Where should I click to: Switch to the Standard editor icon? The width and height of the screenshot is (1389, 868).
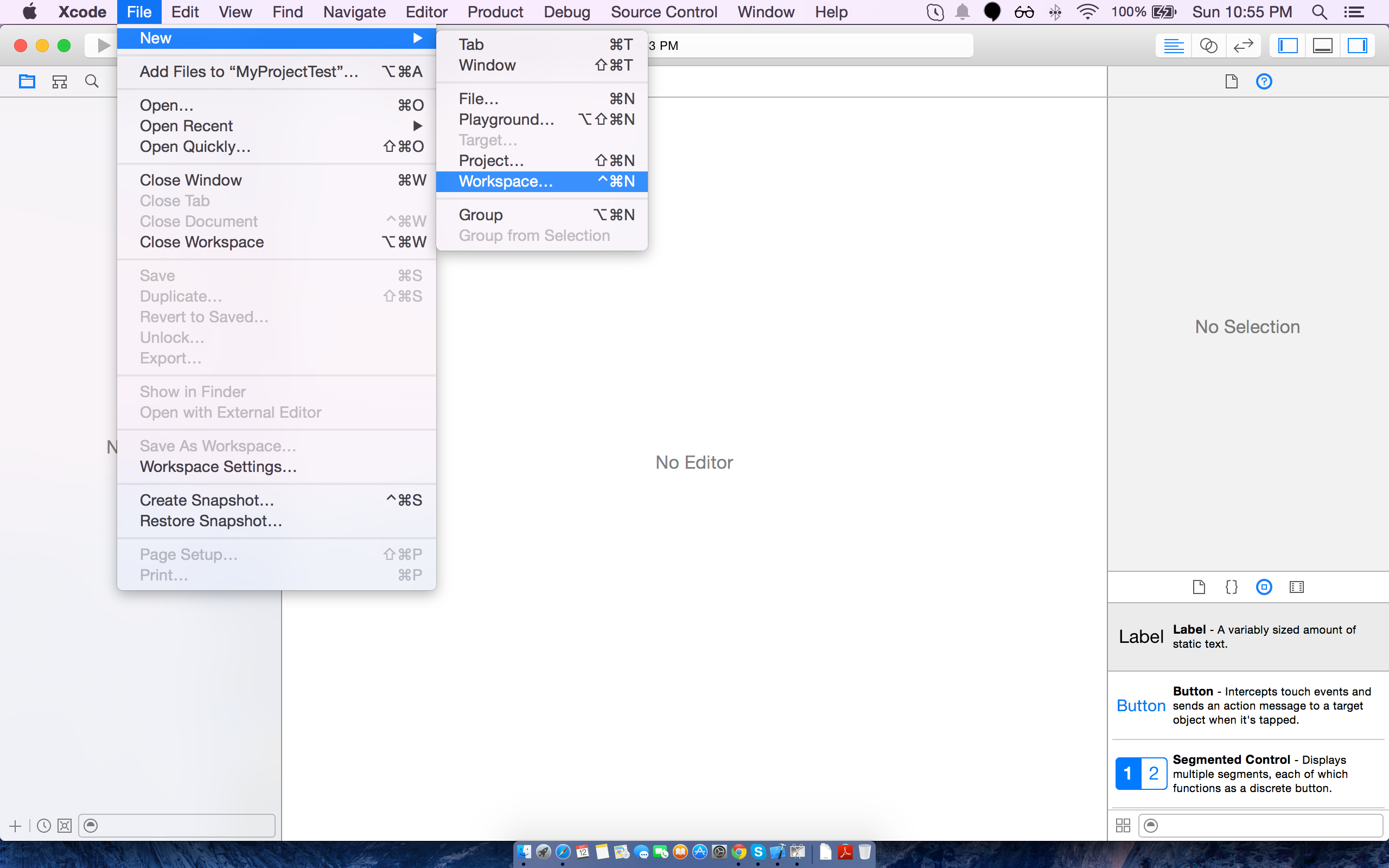click(x=1173, y=46)
